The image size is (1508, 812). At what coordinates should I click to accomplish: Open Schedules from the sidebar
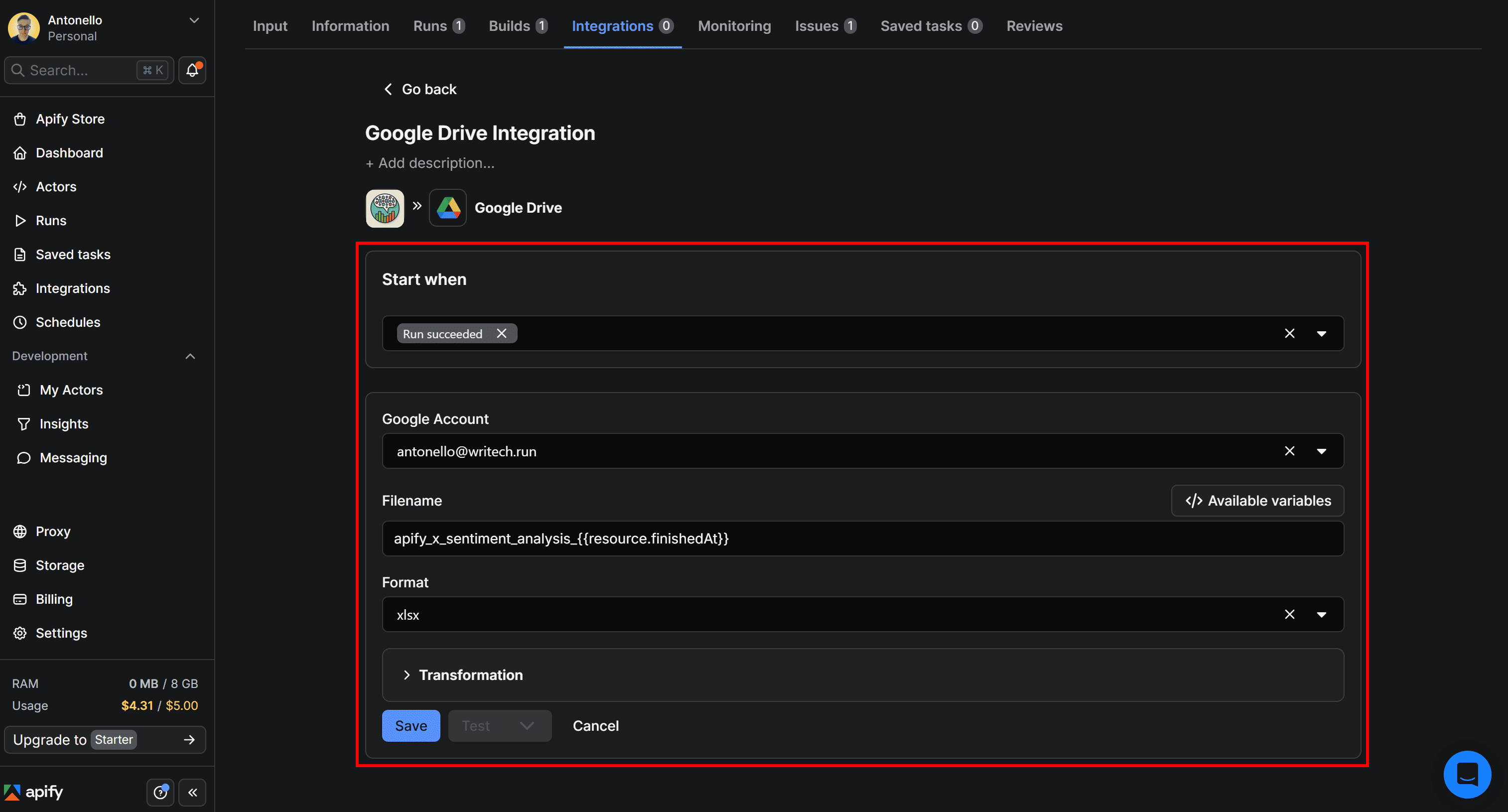click(68, 322)
